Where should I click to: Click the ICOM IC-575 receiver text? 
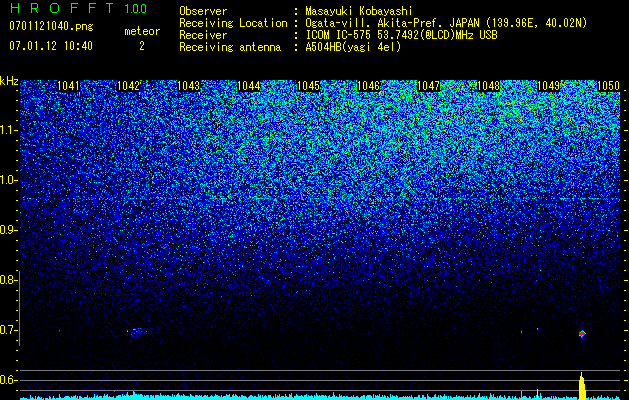pos(401,35)
